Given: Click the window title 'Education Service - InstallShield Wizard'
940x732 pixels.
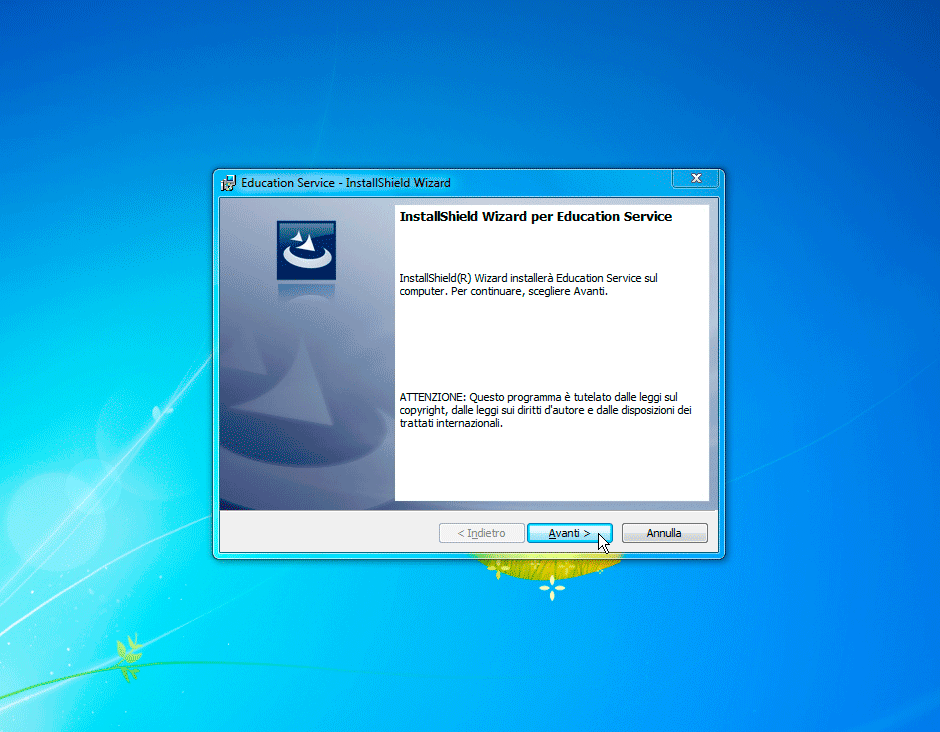Looking at the screenshot, I should click(346, 183).
